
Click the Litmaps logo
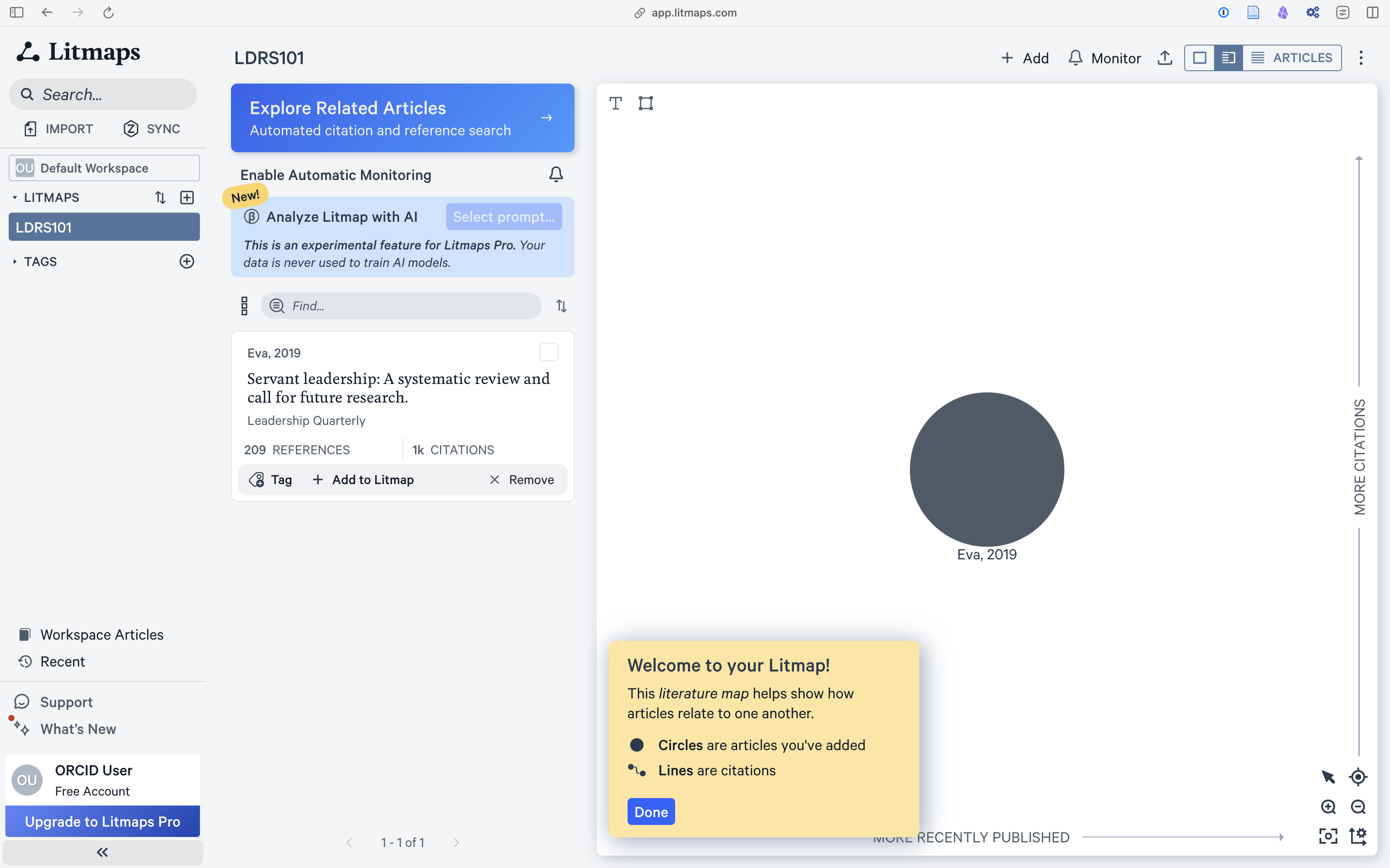click(78, 52)
